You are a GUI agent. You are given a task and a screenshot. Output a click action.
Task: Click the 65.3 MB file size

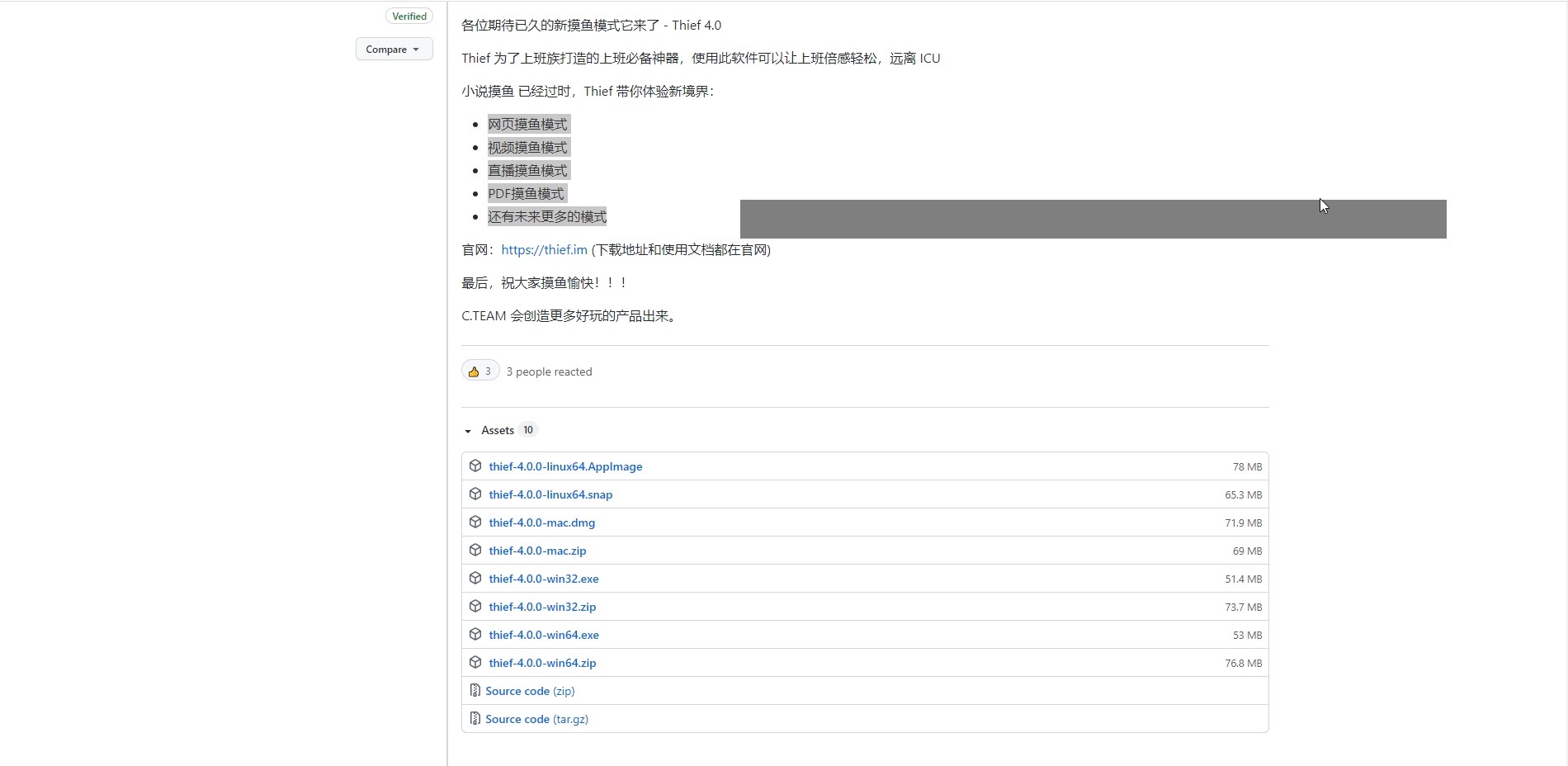click(1244, 495)
